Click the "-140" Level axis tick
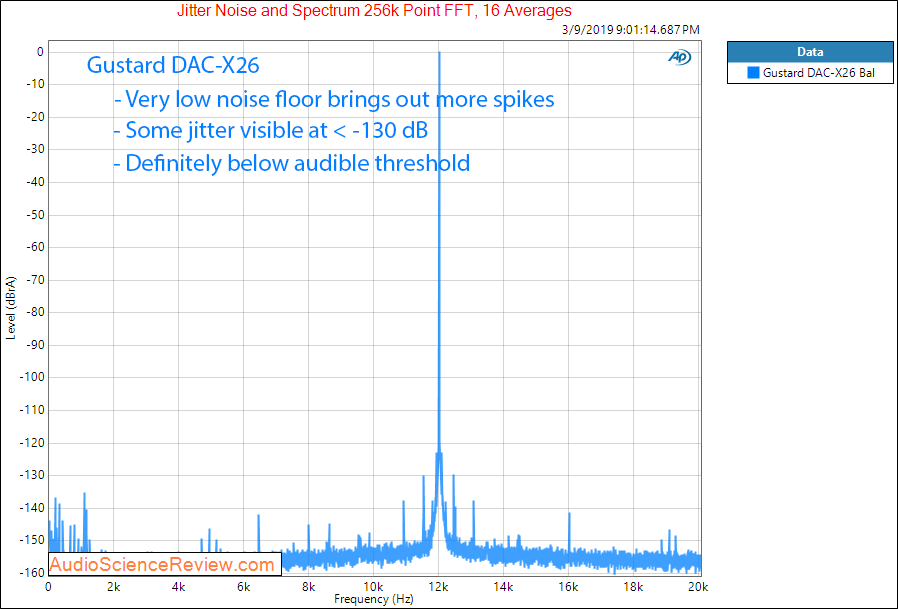Screen dimensions: 898x609 (x=30, y=508)
